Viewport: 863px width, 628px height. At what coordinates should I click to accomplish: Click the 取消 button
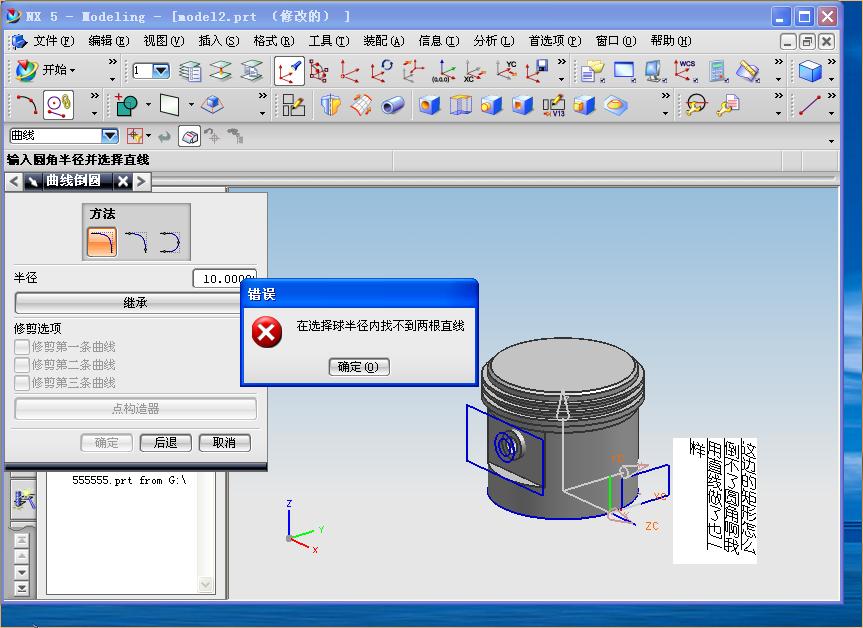click(225, 443)
